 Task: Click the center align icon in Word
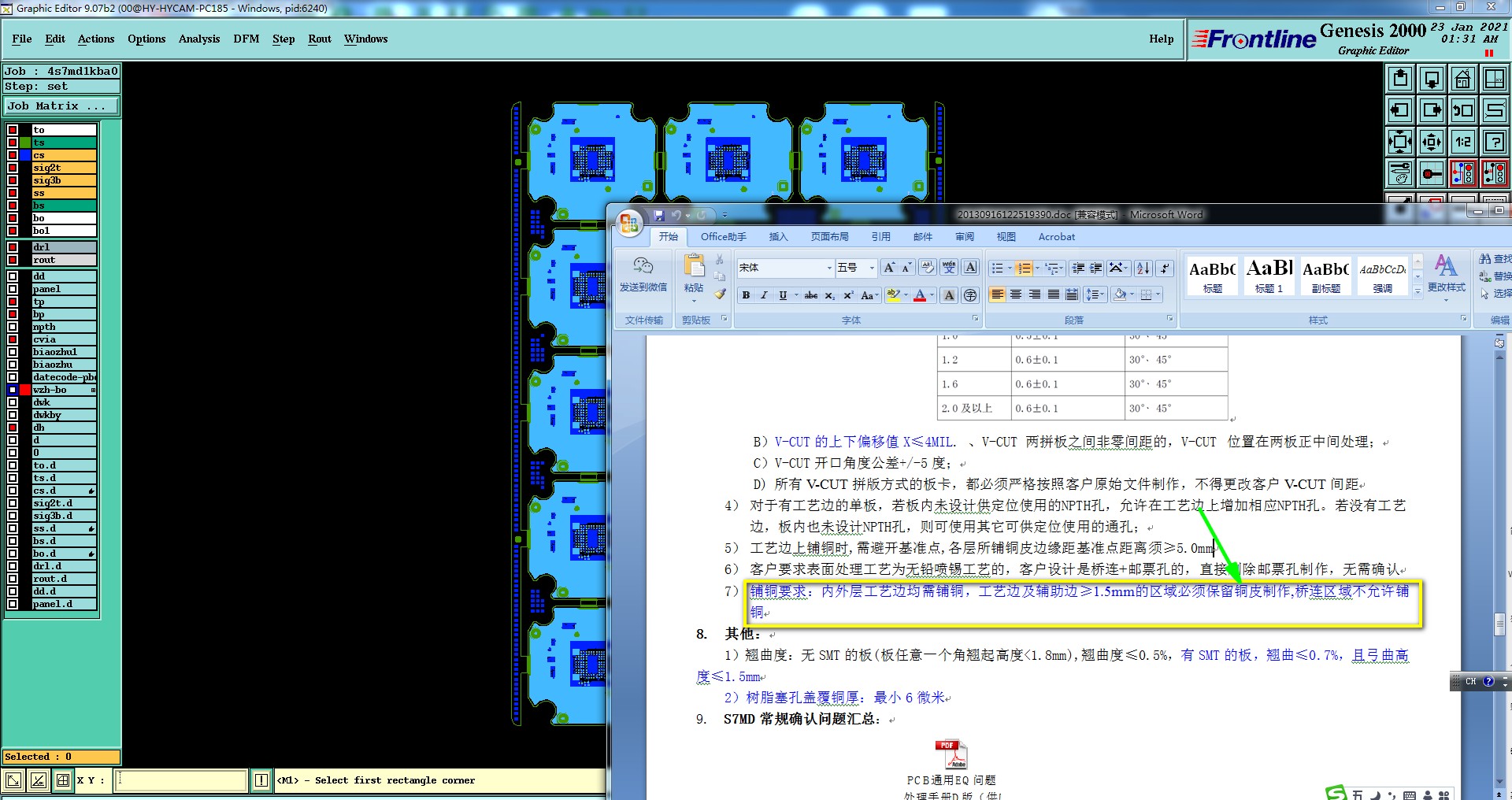coord(1016,294)
